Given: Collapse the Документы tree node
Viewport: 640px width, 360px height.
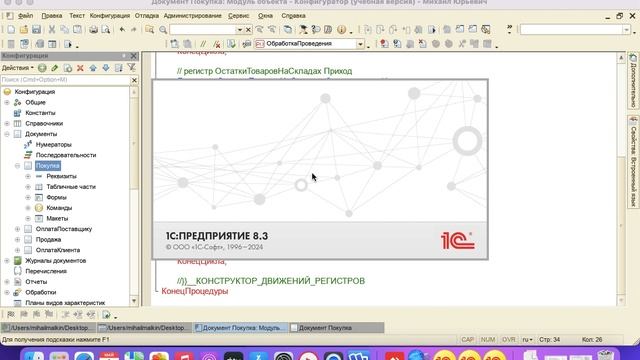Looking at the screenshot, I should [x=7, y=134].
